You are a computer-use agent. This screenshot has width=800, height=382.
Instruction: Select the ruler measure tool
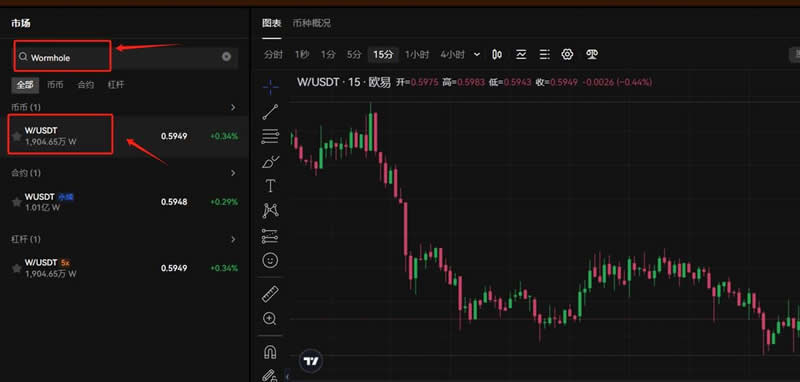point(270,294)
